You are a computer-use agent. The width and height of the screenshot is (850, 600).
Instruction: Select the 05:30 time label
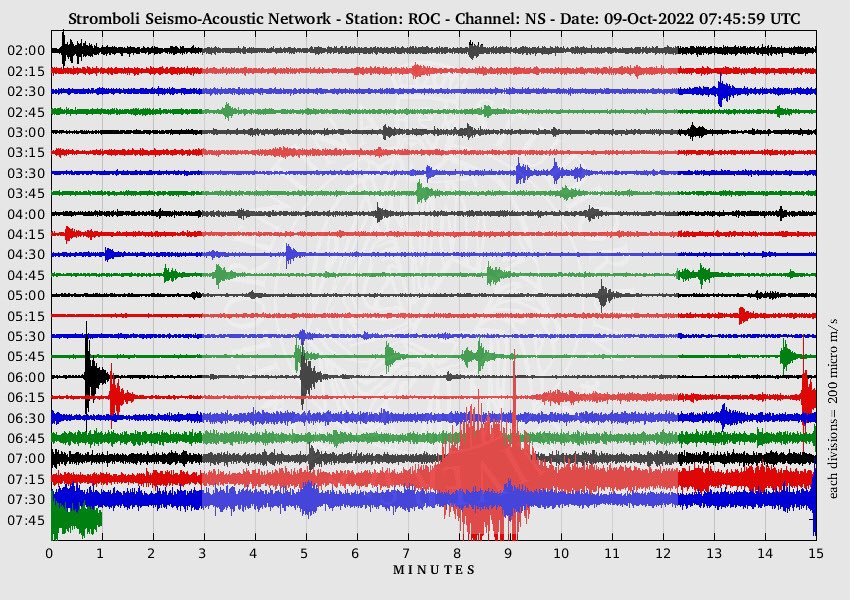[26, 337]
